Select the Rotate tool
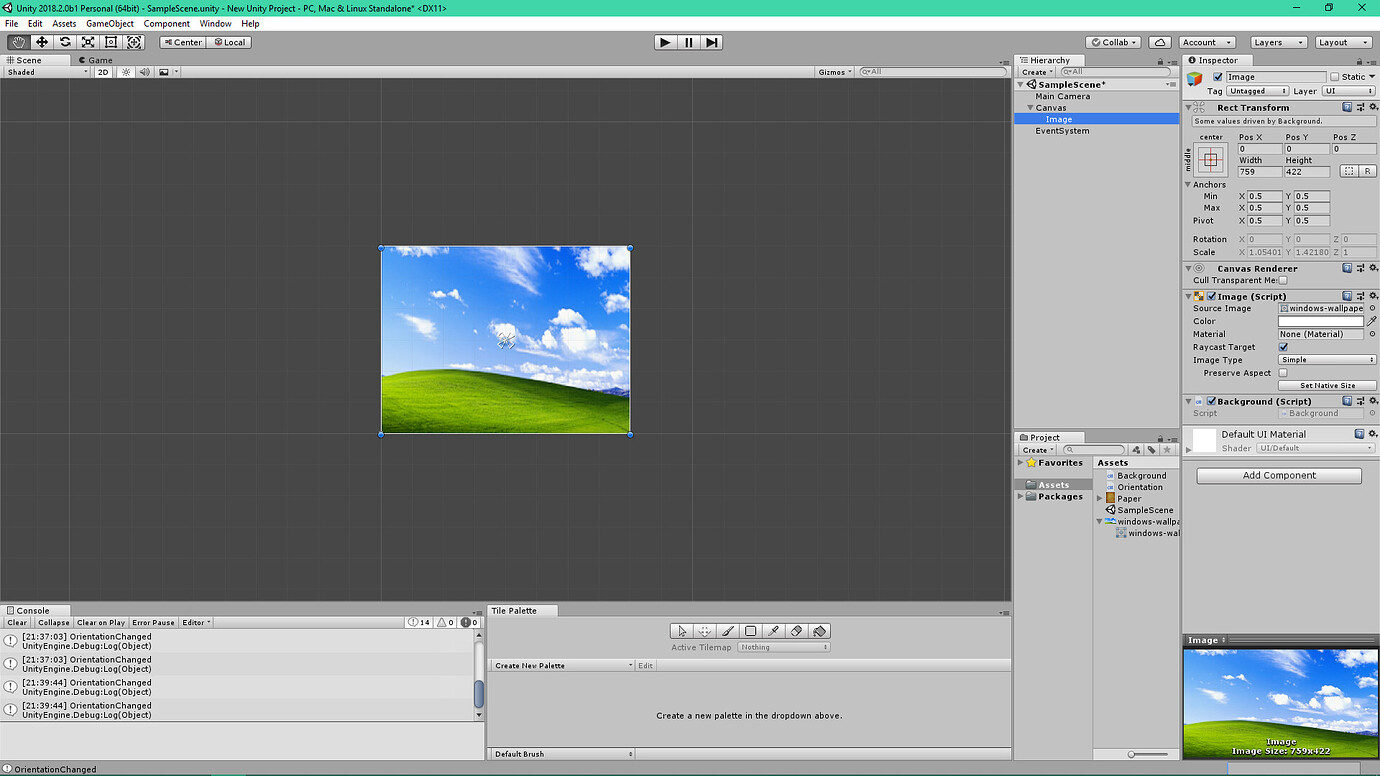This screenshot has height=776, width=1380. [64, 42]
